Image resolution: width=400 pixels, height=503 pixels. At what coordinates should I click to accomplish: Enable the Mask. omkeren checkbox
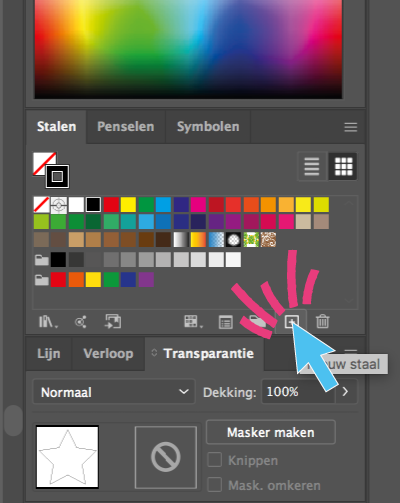[x=215, y=485]
